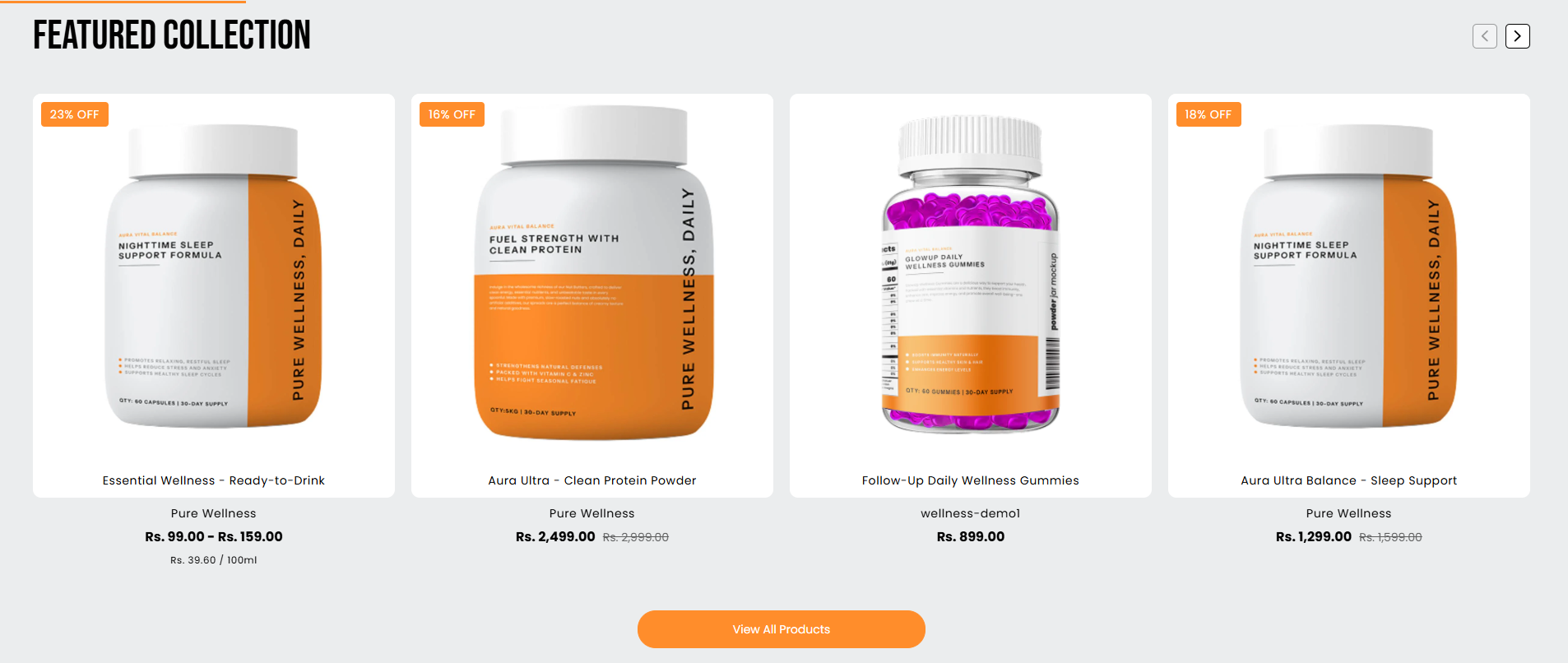
Task: Click the sleep formula bottle image with 18% OFF
Action: tap(1349, 276)
